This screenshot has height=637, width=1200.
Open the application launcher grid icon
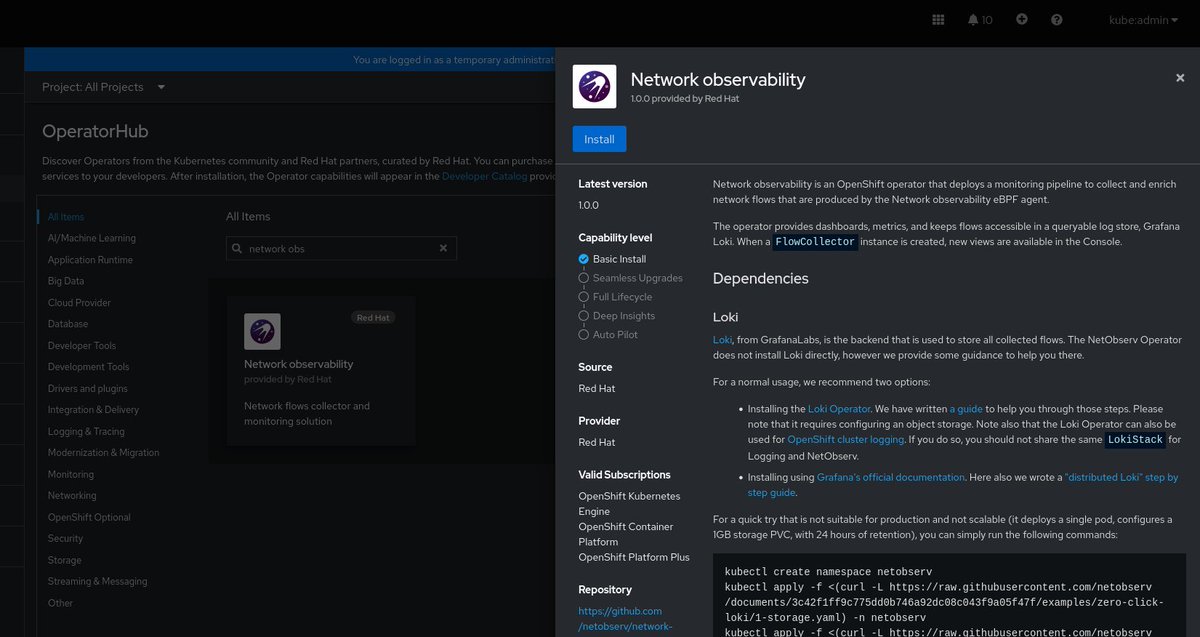click(938, 19)
